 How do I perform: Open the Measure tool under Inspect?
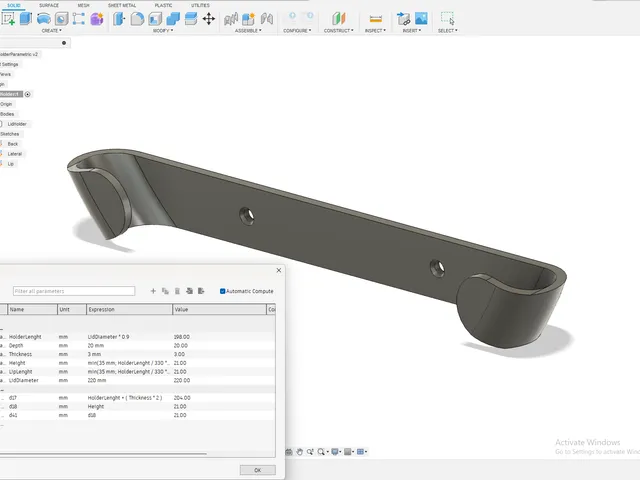pos(376,19)
